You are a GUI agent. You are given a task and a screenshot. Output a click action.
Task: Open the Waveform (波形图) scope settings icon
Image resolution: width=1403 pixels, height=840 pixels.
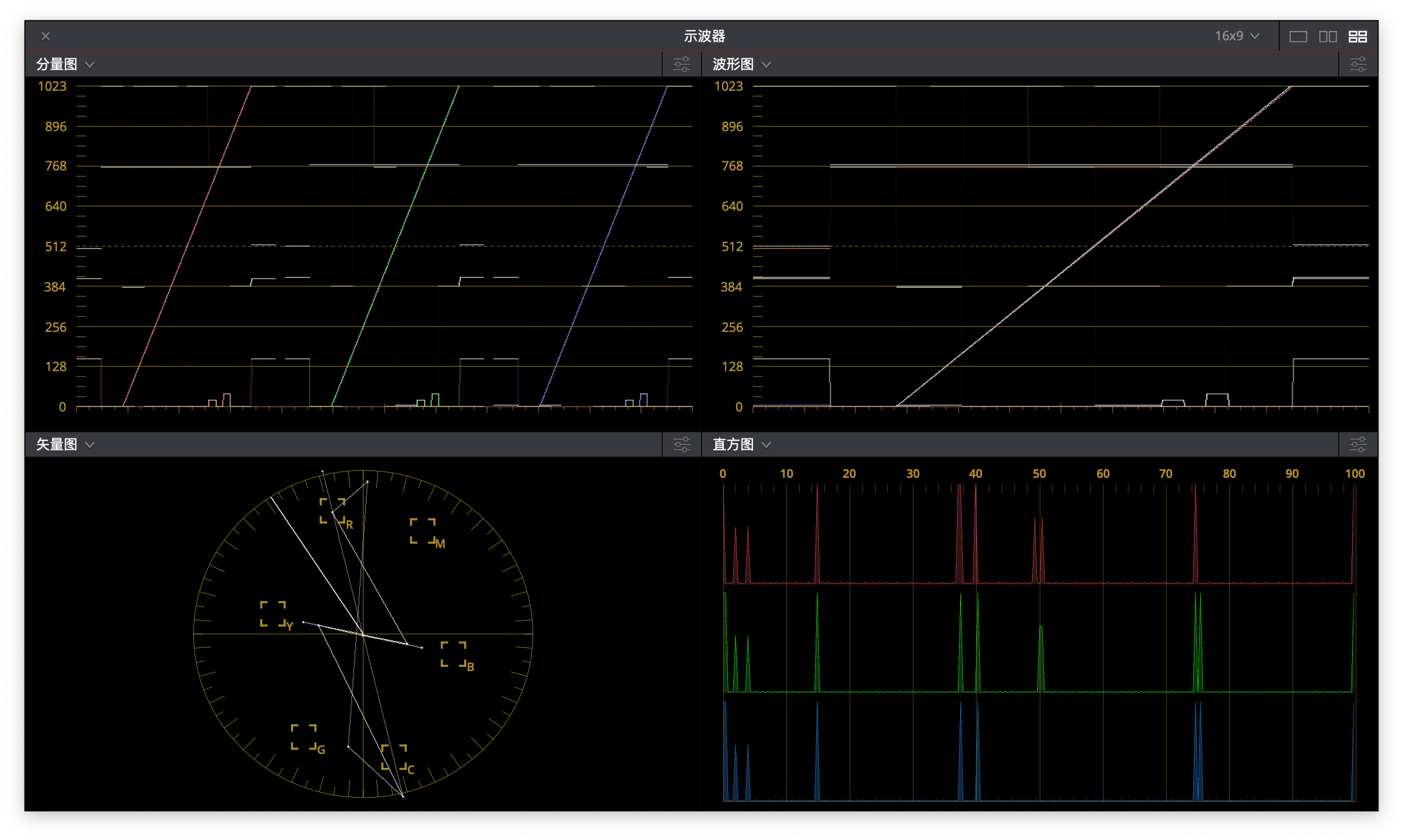click(1358, 64)
